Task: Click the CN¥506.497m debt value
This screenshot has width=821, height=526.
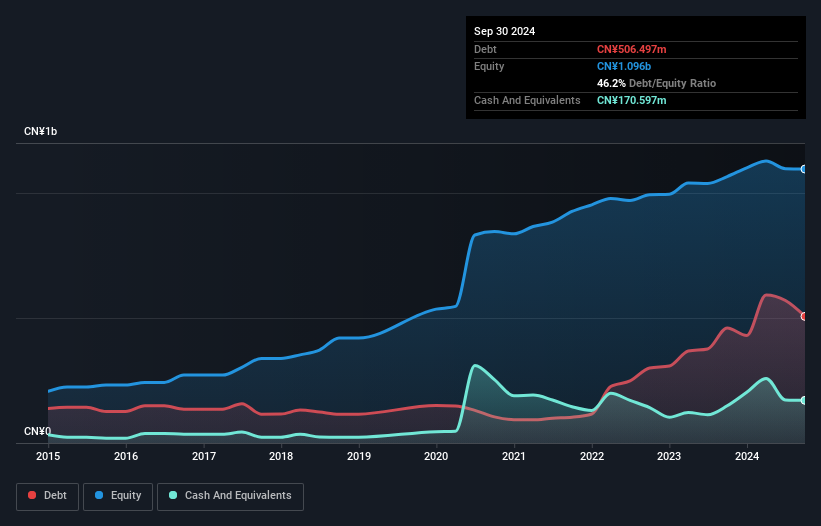Action: (x=631, y=49)
